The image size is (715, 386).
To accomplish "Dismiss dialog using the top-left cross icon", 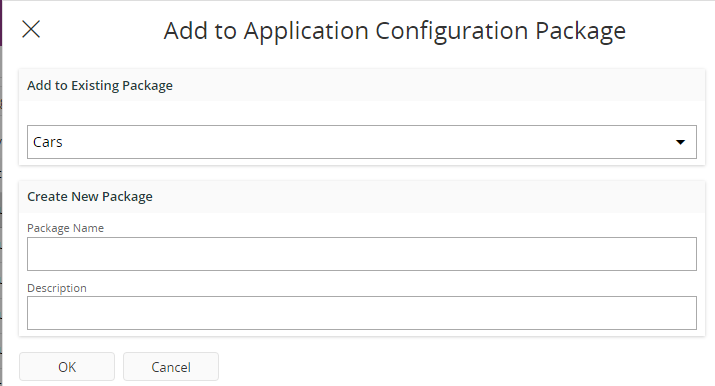I will pos(31,30).
